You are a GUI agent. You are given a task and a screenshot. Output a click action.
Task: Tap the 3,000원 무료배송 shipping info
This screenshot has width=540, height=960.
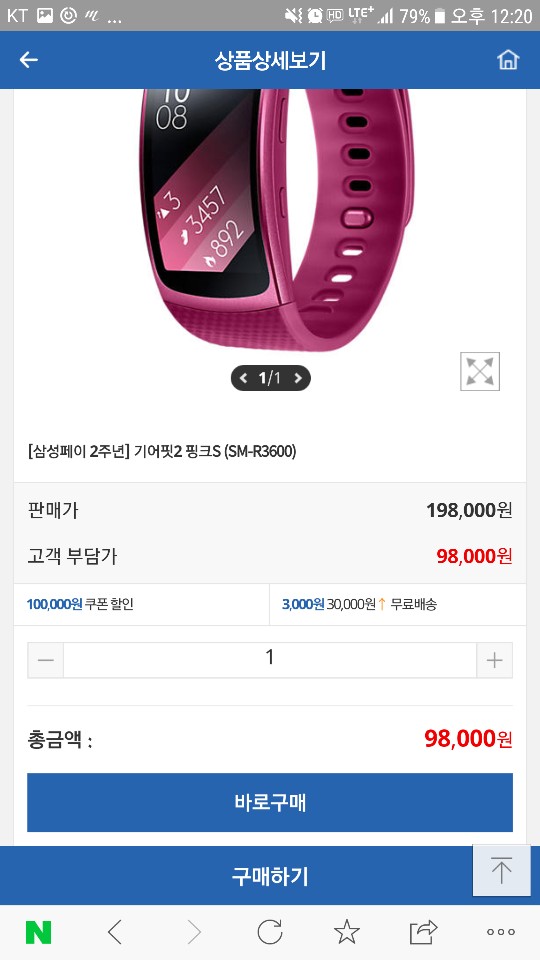point(359,604)
